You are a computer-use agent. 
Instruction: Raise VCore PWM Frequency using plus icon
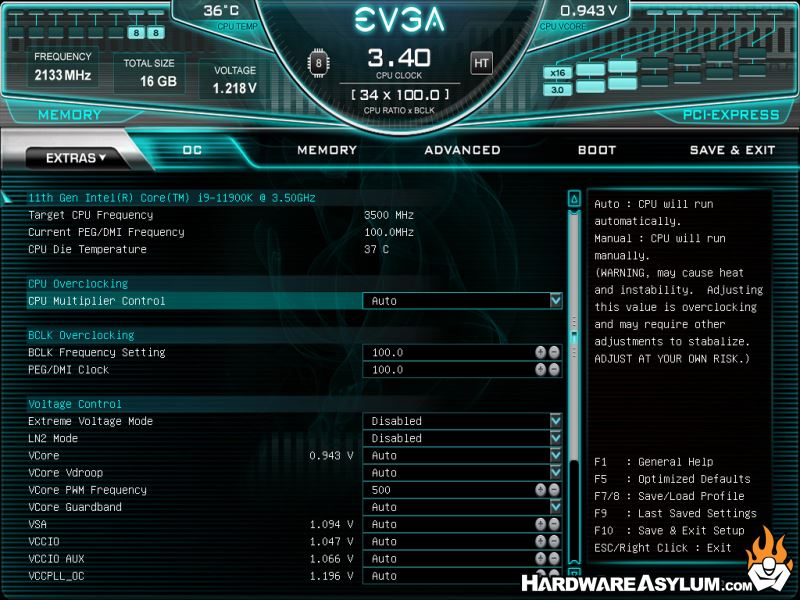click(541, 490)
